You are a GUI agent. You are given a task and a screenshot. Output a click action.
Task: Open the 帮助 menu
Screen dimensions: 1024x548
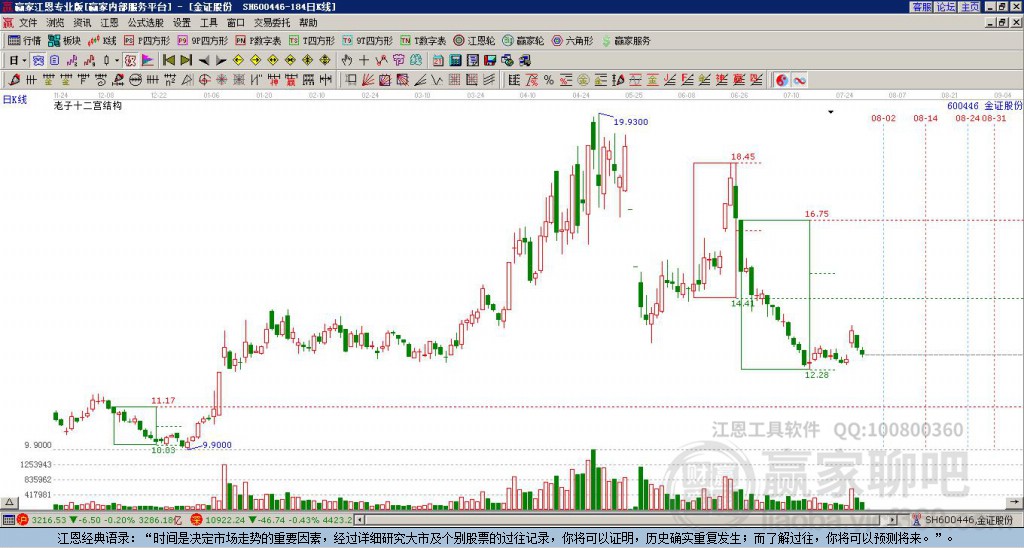coord(308,23)
